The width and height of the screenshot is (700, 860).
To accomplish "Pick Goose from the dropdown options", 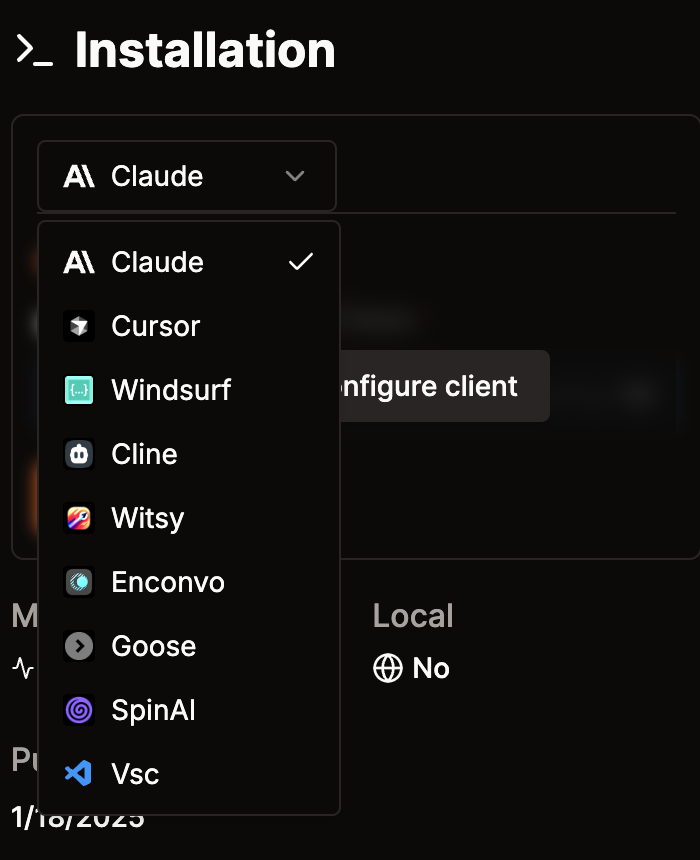I will (189, 646).
